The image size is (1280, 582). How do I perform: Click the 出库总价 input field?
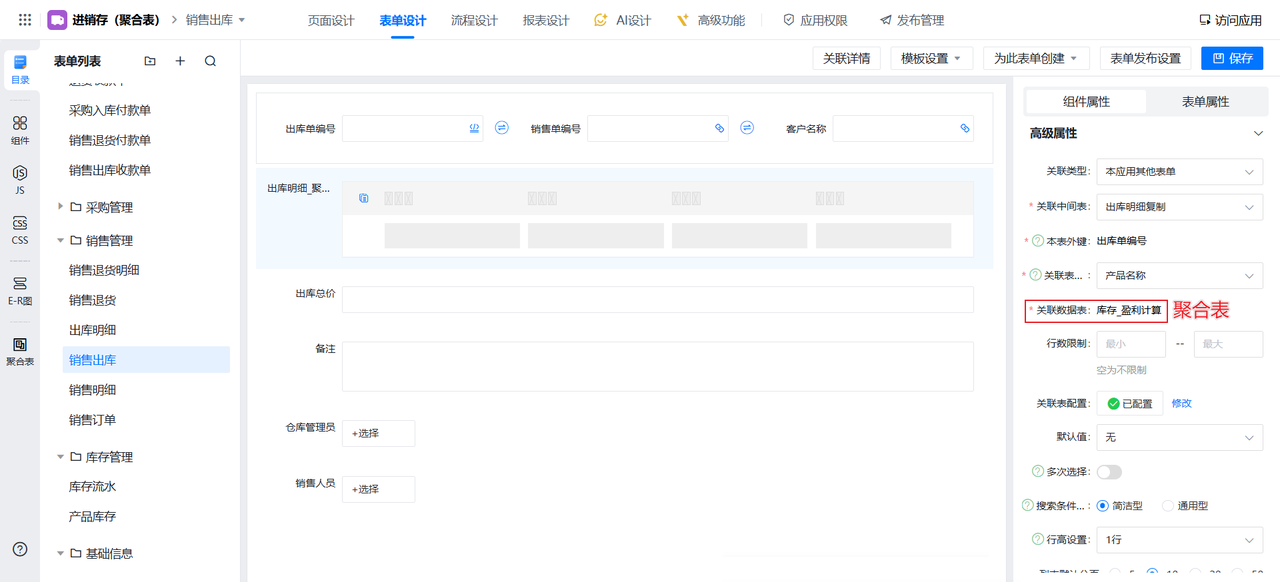[x=657, y=300]
